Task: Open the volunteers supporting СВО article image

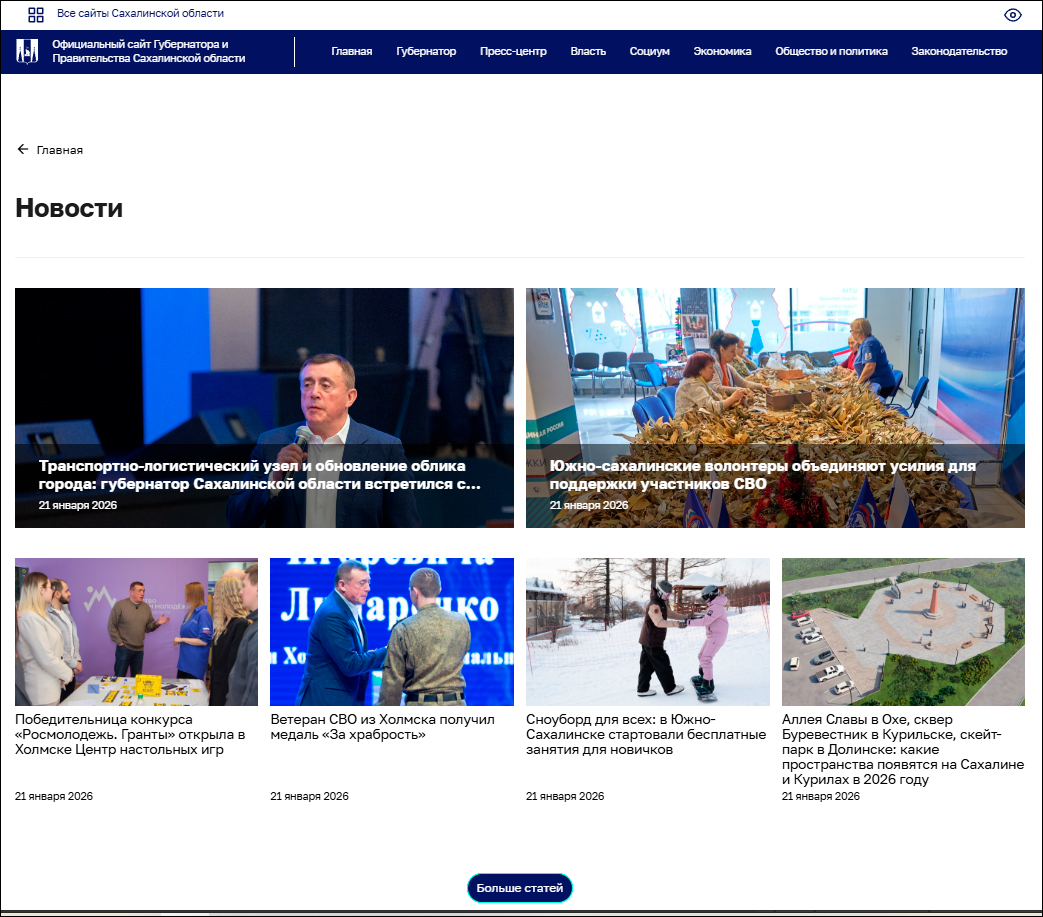Action: pos(775,380)
